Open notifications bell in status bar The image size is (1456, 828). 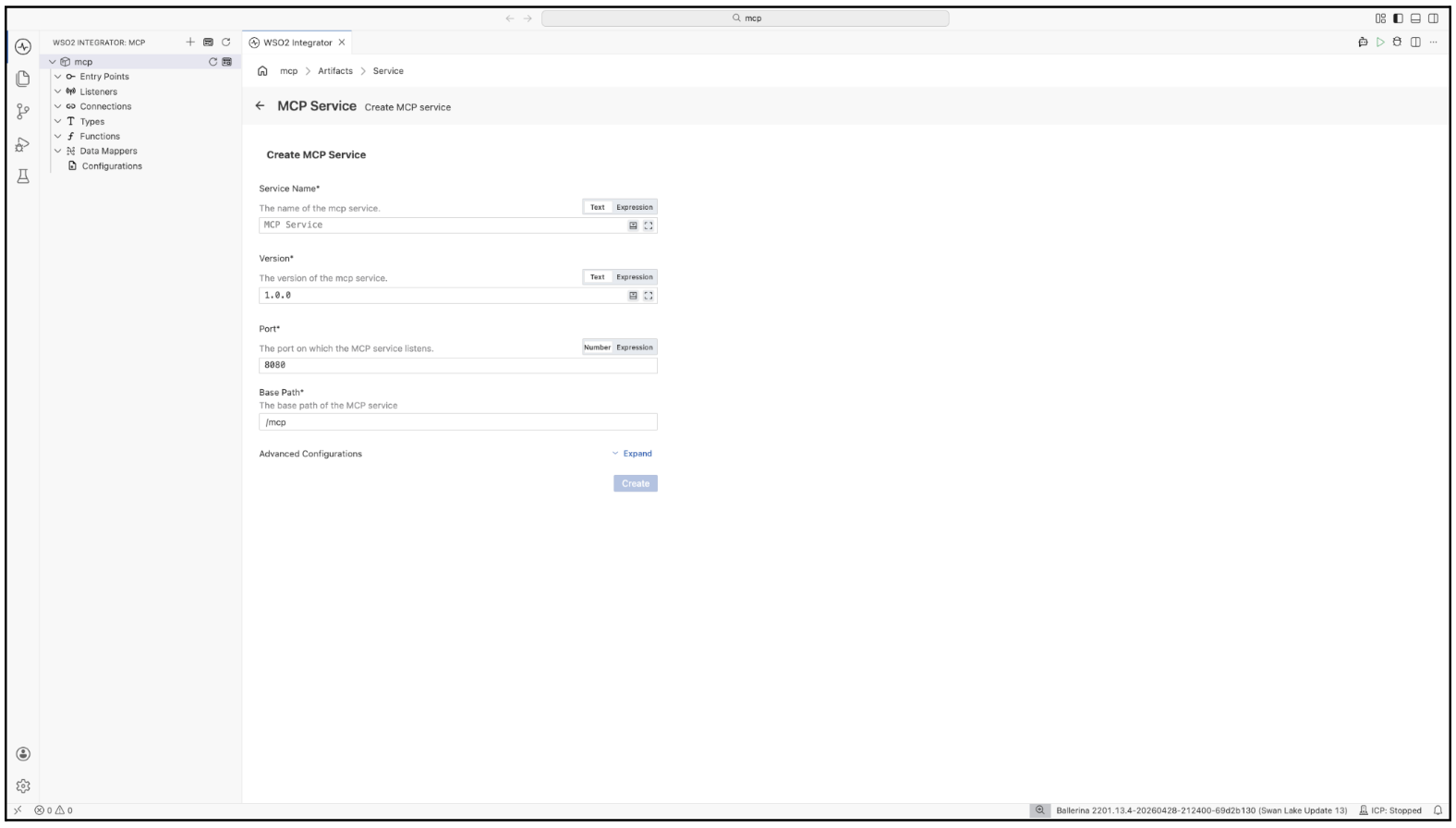point(1438,810)
